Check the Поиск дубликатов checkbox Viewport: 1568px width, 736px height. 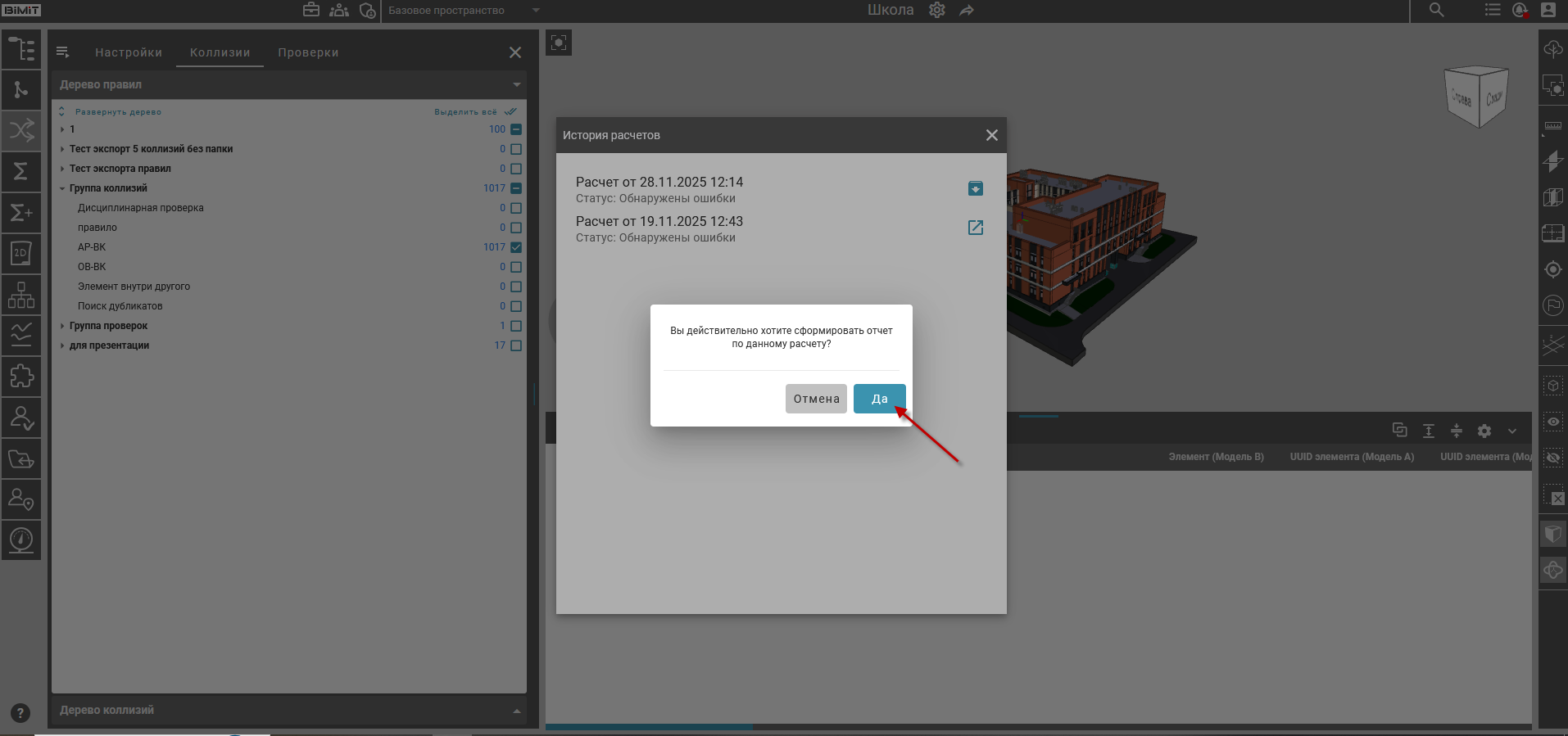(x=516, y=306)
